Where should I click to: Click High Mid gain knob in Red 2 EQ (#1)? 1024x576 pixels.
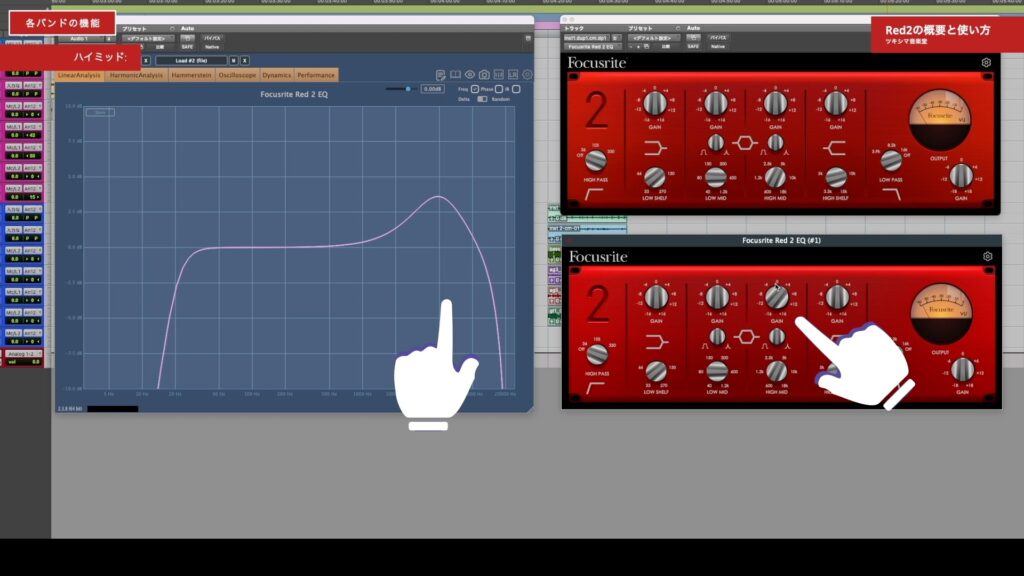pyautogui.click(x=776, y=297)
